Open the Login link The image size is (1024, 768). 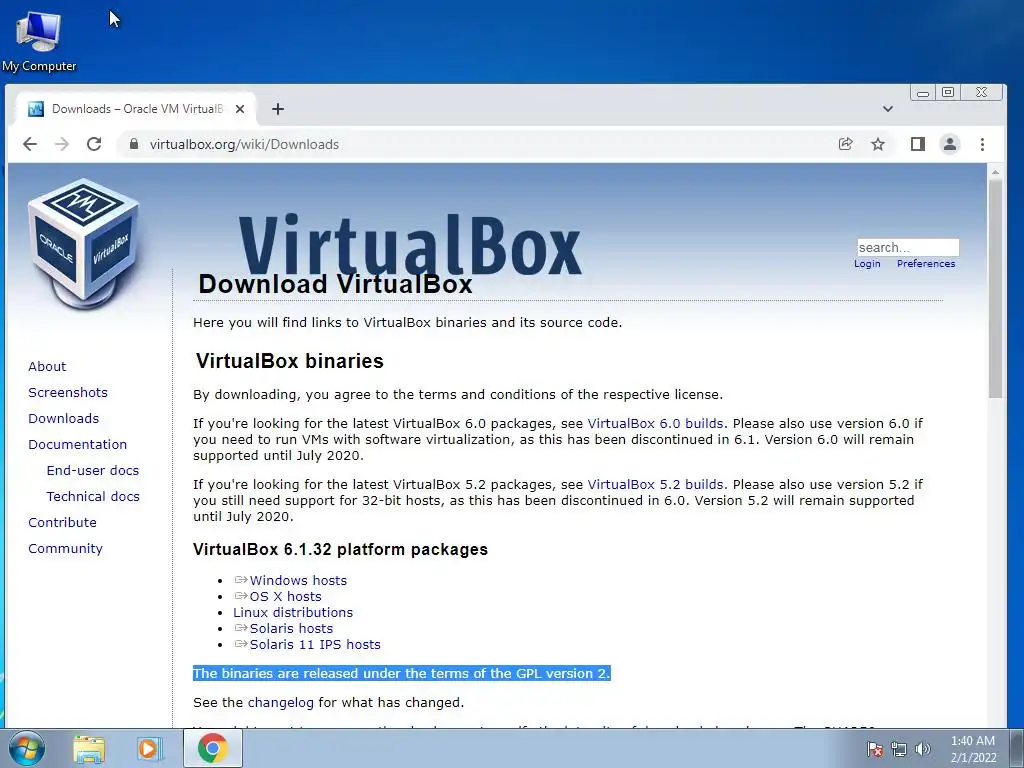coord(867,264)
